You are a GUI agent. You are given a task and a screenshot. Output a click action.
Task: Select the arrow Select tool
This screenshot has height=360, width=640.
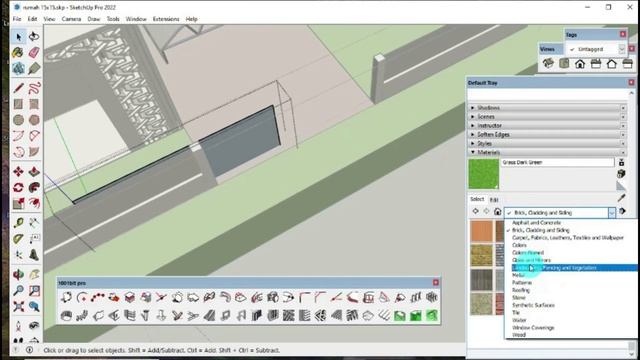pos(18,37)
